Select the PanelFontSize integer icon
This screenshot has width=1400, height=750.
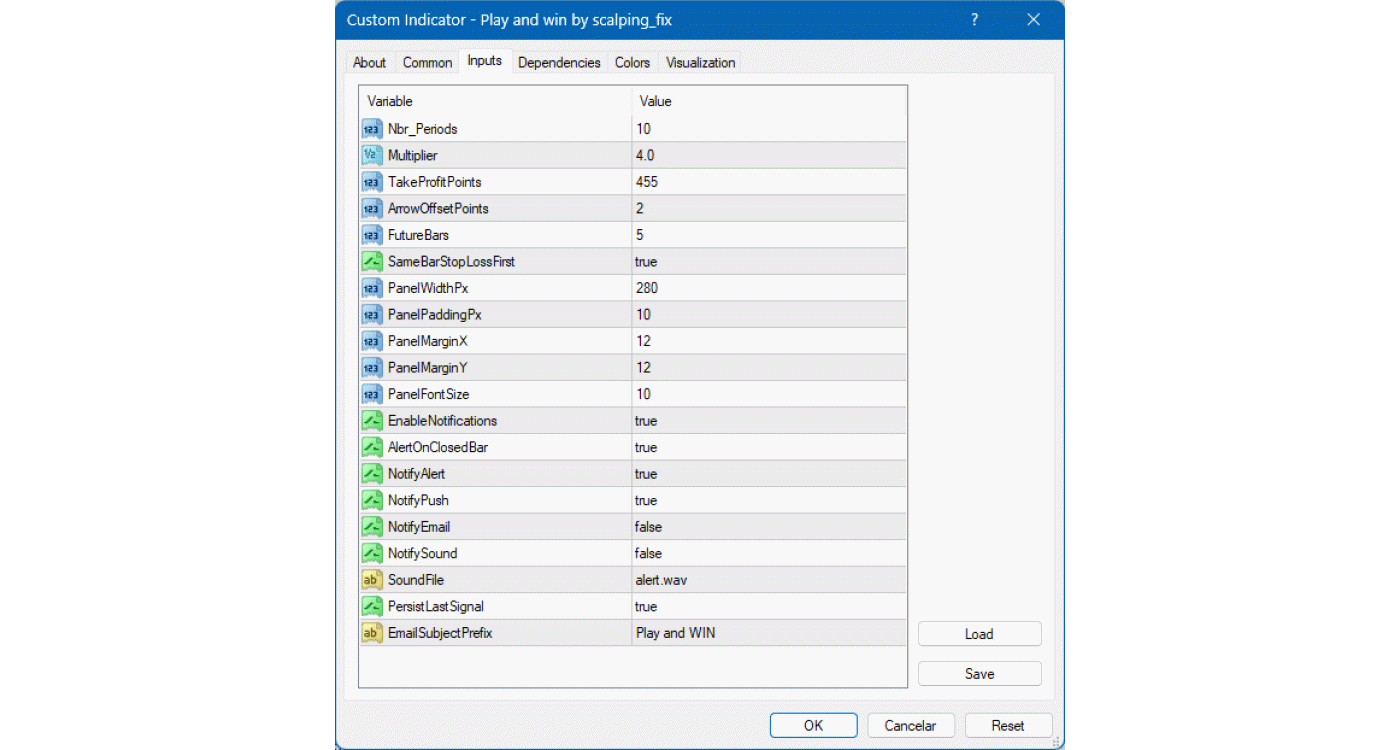click(371, 394)
